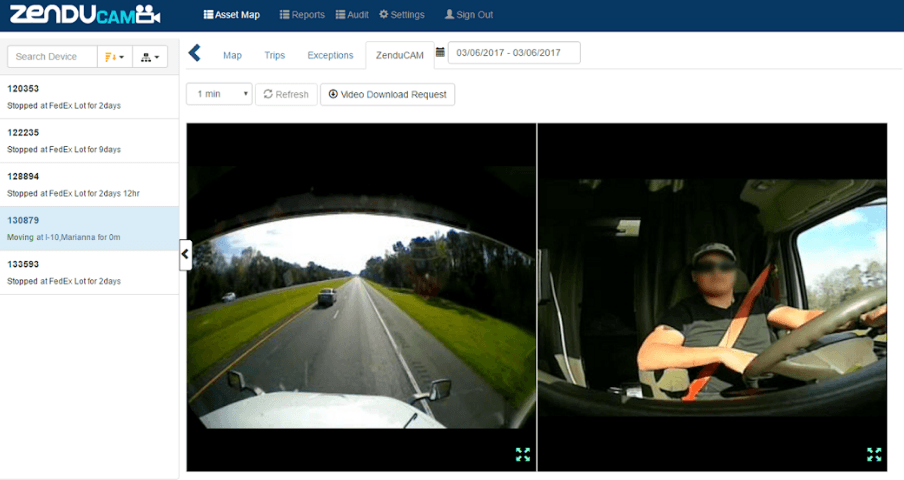The height and width of the screenshot is (480, 904).
Task: Sign out of the account
Action: [469, 15]
